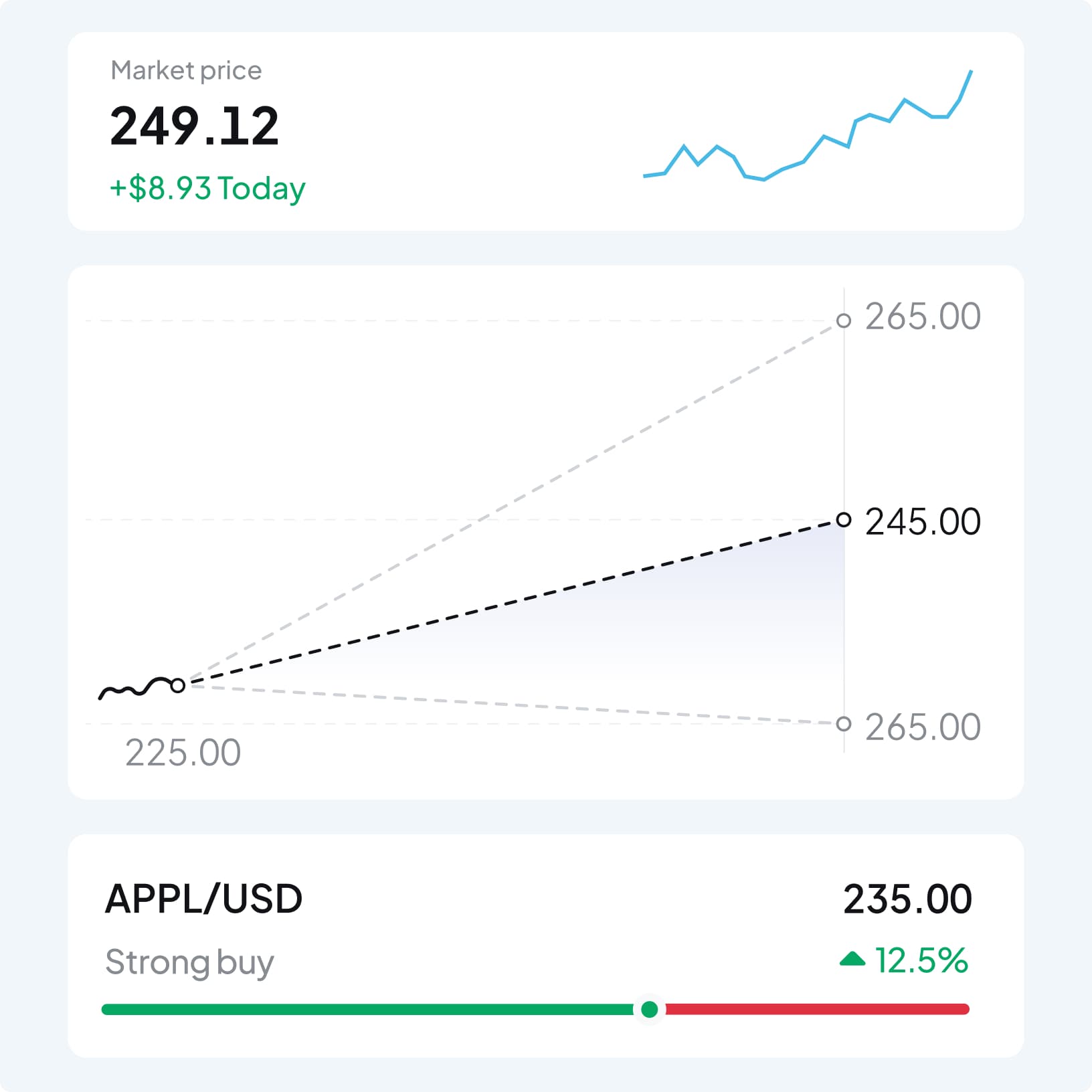Viewport: 1092px width, 1092px height.
Task: Click the red section of the sentiment bar
Action: (x=816, y=1009)
